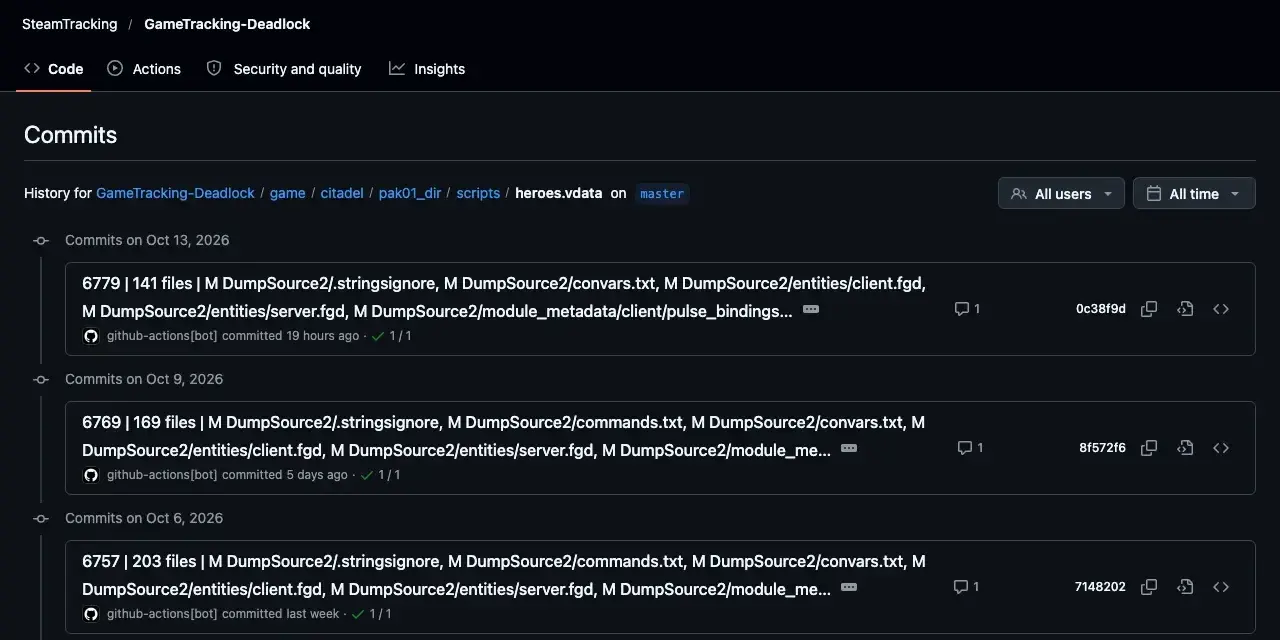Viewport: 1280px width, 640px height.
Task: View heroes.vdata at commit 8f572f6
Action: coord(1185,448)
